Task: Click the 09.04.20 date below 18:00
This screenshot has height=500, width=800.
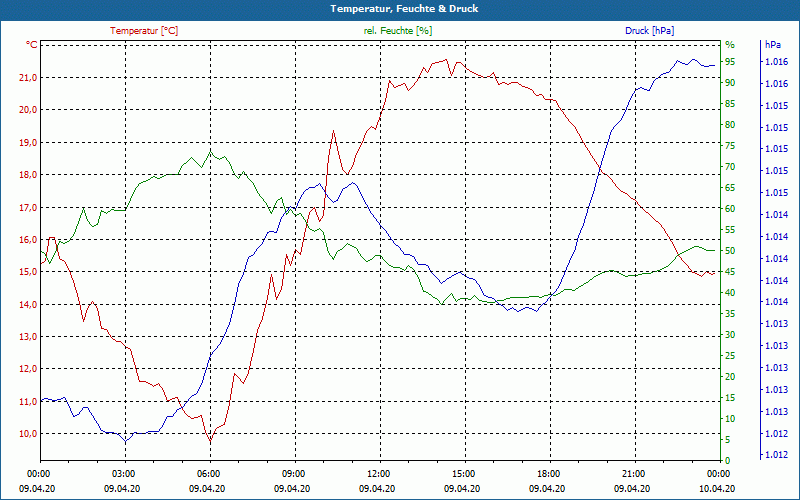Action: point(547,489)
